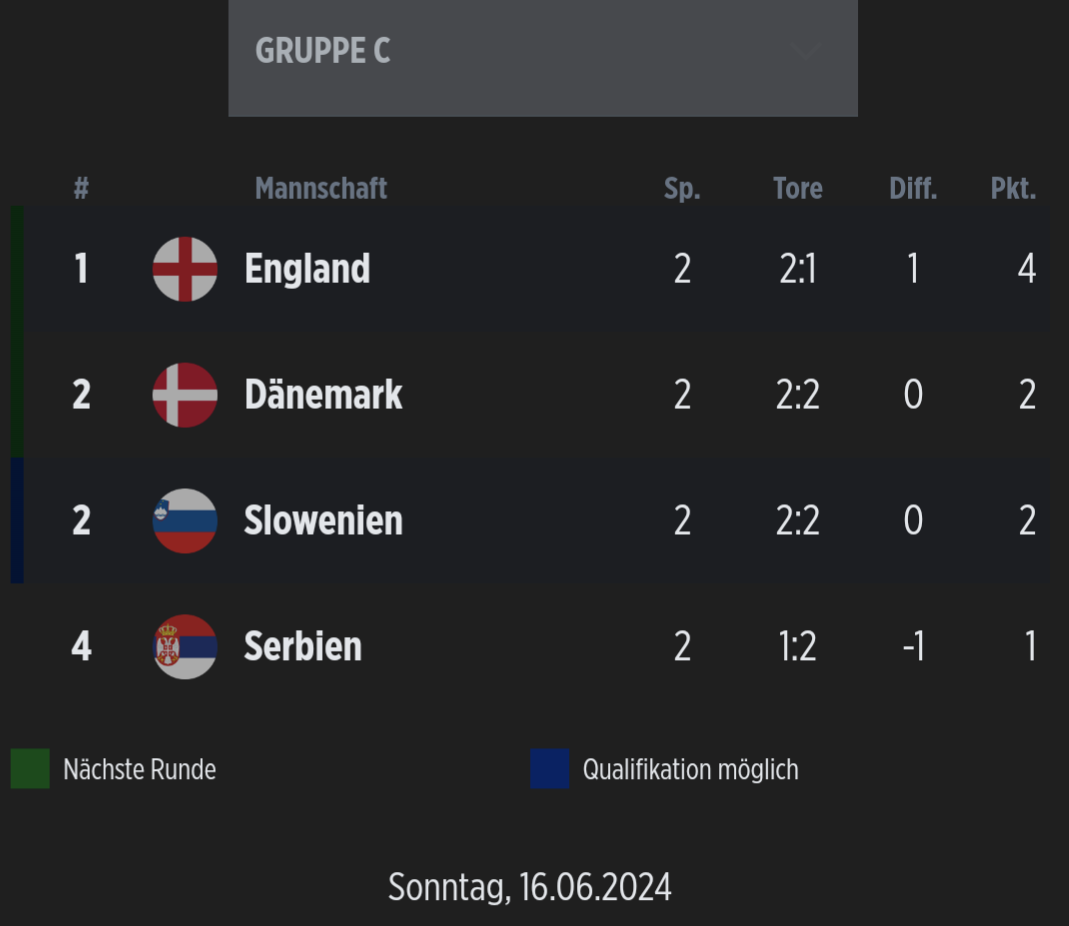Open the Gruppe C dropdown selector
The height and width of the screenshot is (926, 1069).
click(543, 58)
